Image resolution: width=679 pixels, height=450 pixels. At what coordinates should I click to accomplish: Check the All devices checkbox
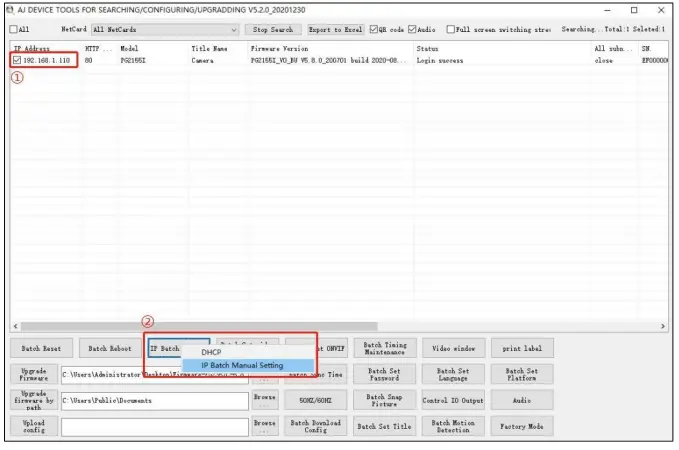pos(13,29)
